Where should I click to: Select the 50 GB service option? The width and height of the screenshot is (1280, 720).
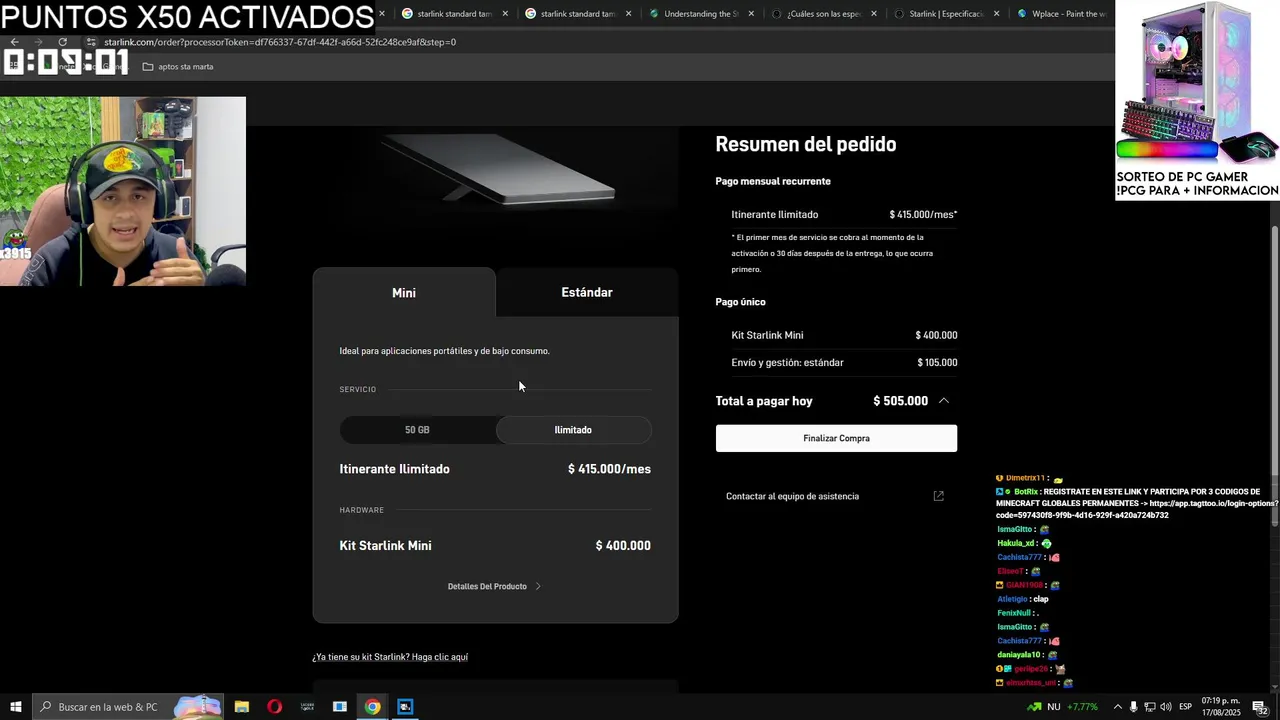tap(417, 430)
